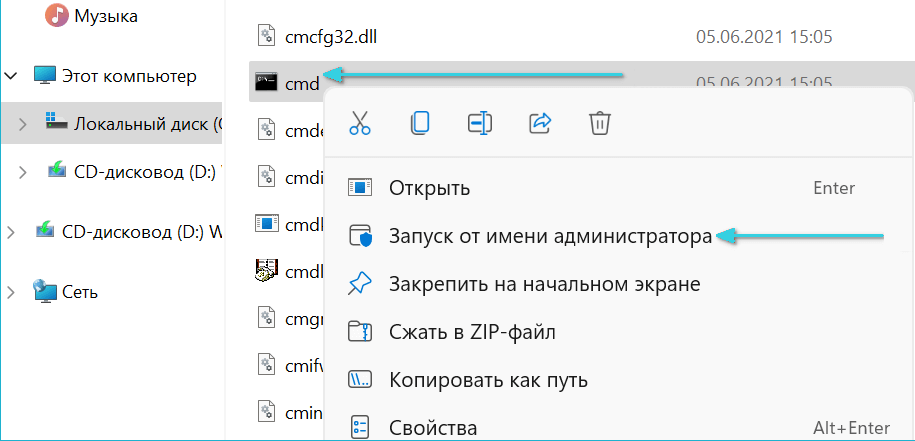Open Свойства from context menu
Image resolution: width=915 pixels, height=441 pixels.
pyautogui.click(x=433, y=428)
